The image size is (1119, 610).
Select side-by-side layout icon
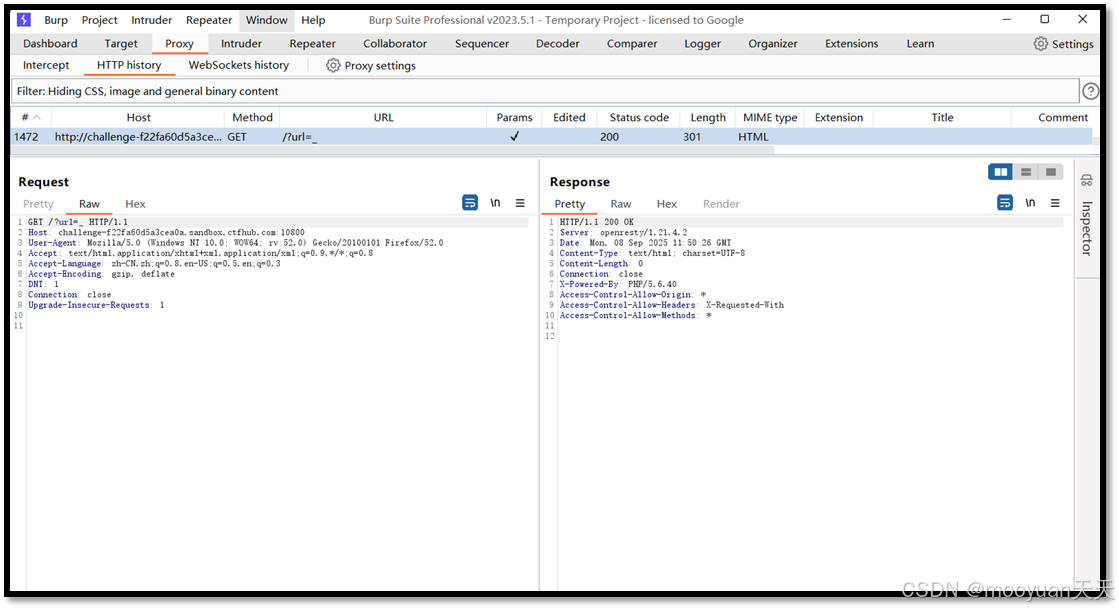click(x=1001, y=171)
